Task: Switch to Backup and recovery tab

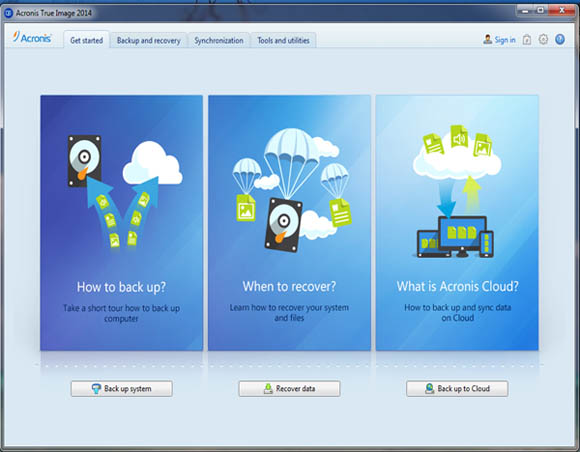Action: tap(148, 40)
